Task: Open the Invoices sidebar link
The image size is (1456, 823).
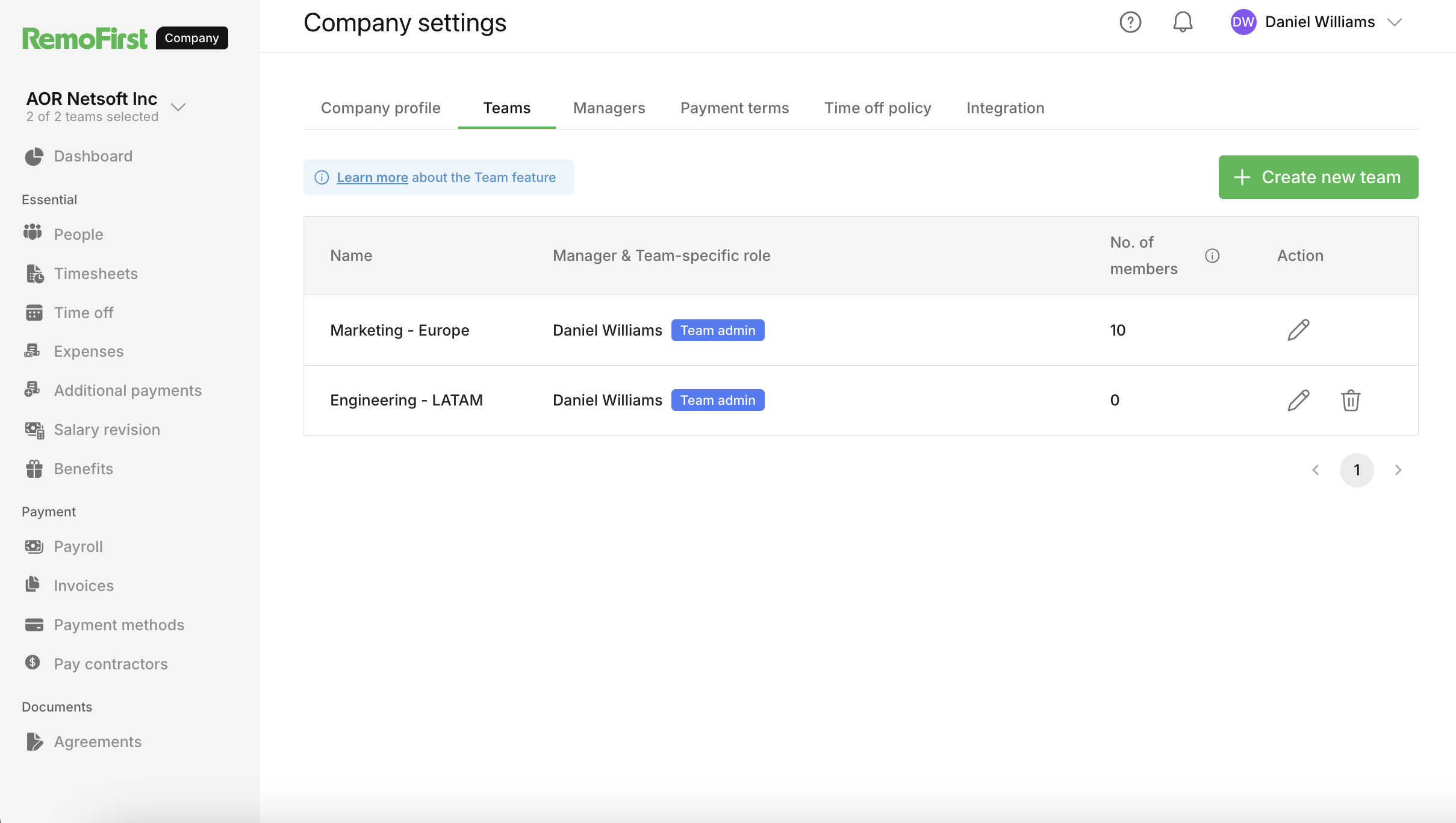Action: pos(84,586)
